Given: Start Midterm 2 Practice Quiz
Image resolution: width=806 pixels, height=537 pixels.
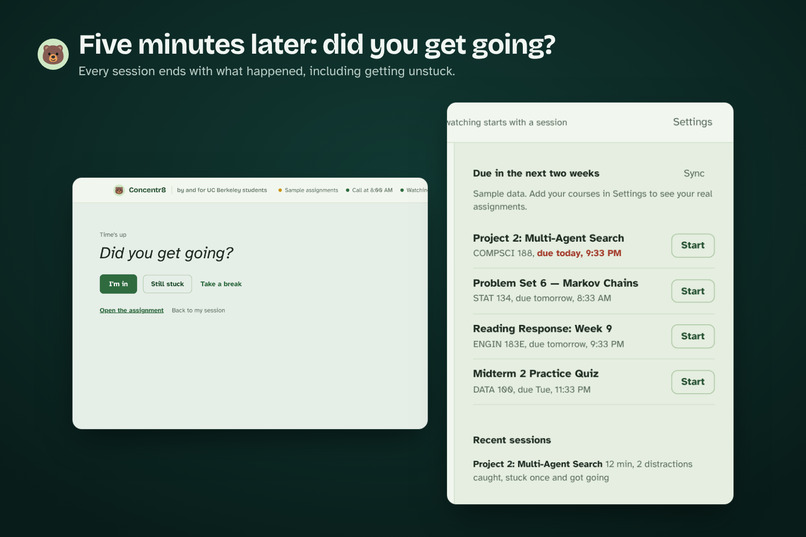Looking at the screenshot, I should click(692, 381).
